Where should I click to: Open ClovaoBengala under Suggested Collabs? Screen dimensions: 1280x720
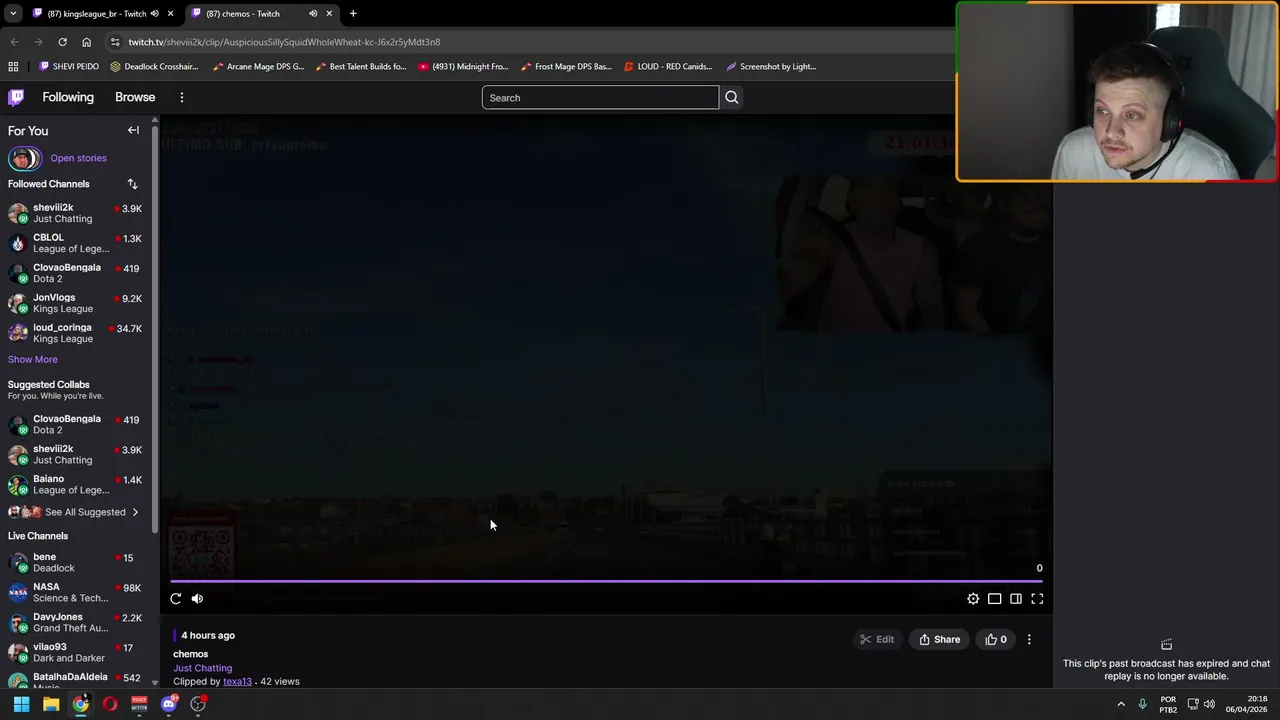[75, 424]
